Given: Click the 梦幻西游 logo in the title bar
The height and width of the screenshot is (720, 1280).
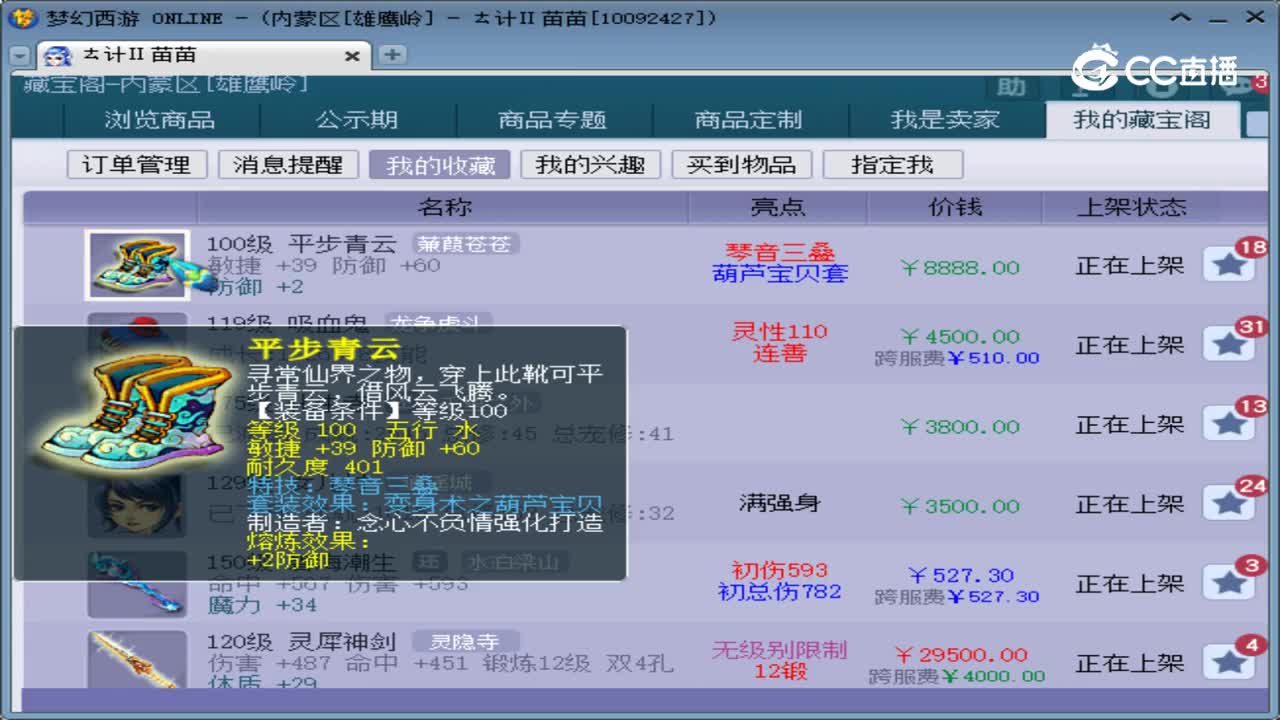Looking at the screenshot, I should 22,17.
